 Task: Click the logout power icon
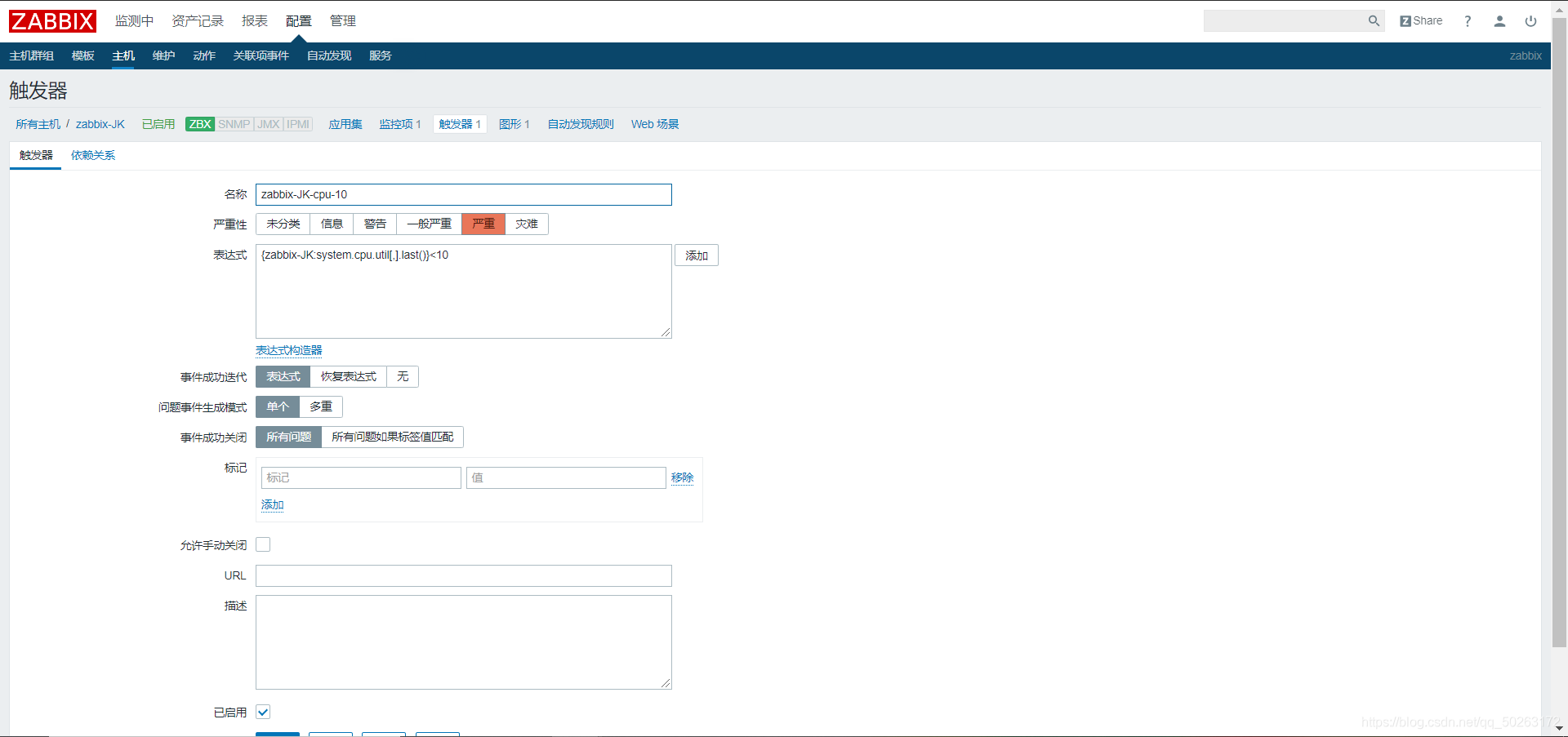[x=1530, y=21]
